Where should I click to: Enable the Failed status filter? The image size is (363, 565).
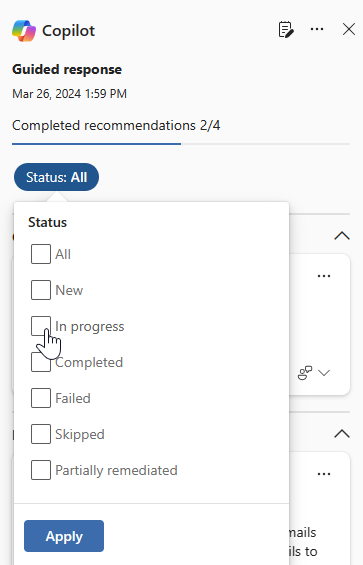pyautogui.click(x=41, y=398)
